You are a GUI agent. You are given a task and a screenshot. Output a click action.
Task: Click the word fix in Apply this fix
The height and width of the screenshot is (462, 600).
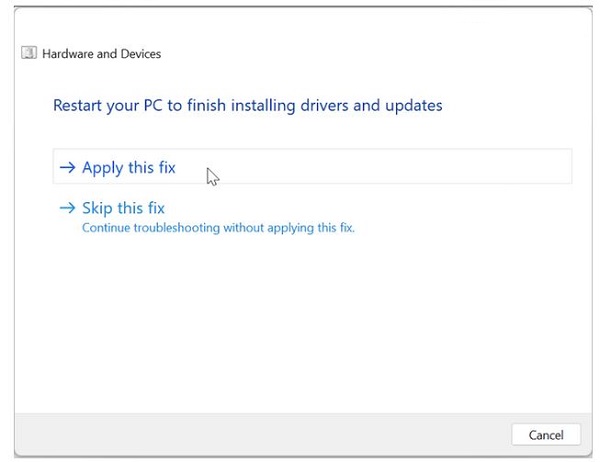[167, 167]
